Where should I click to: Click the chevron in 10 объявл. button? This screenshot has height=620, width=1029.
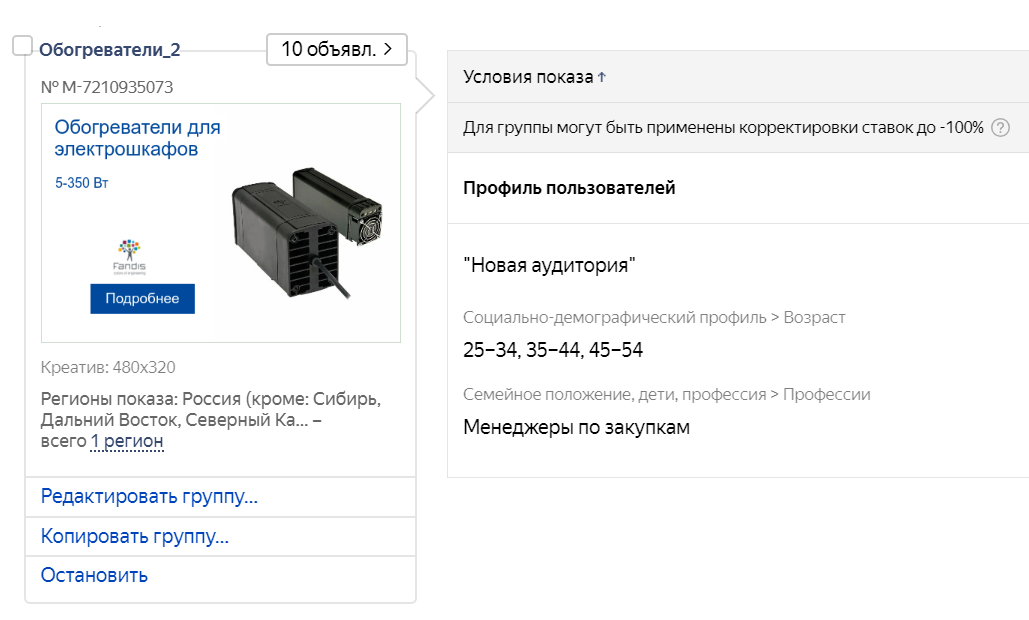click(x=388, y=49)
